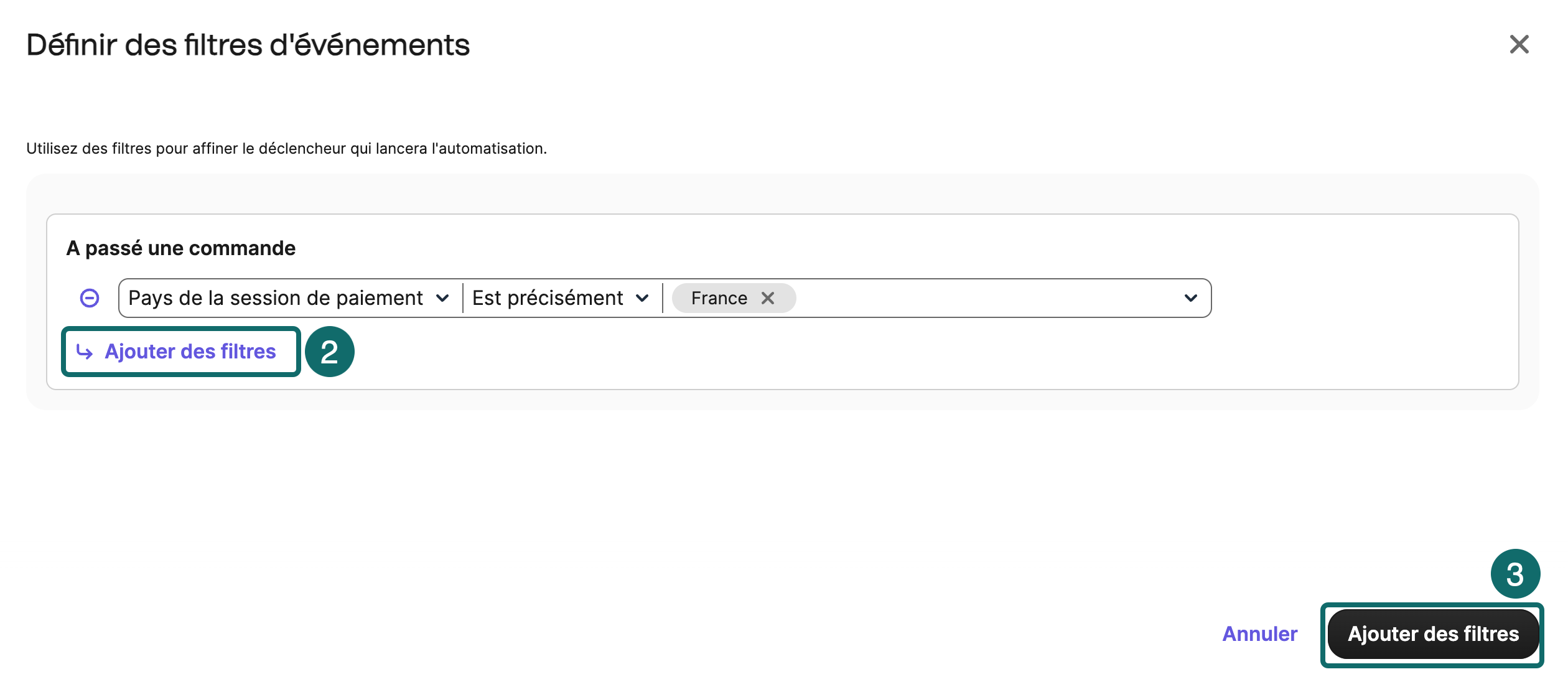Click the numbered step 2 badge
This screenshot has width=1568, height=682.
coord(329,352)
